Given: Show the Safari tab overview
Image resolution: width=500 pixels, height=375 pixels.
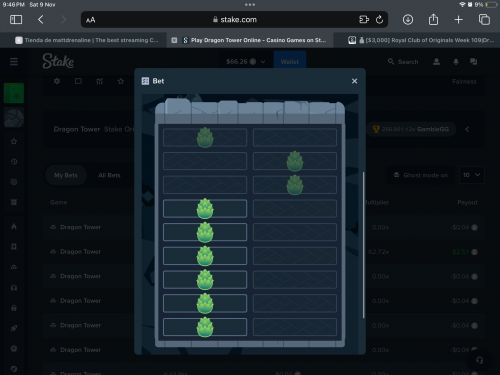Looking at the screenshot, I should tap(484, 20).
